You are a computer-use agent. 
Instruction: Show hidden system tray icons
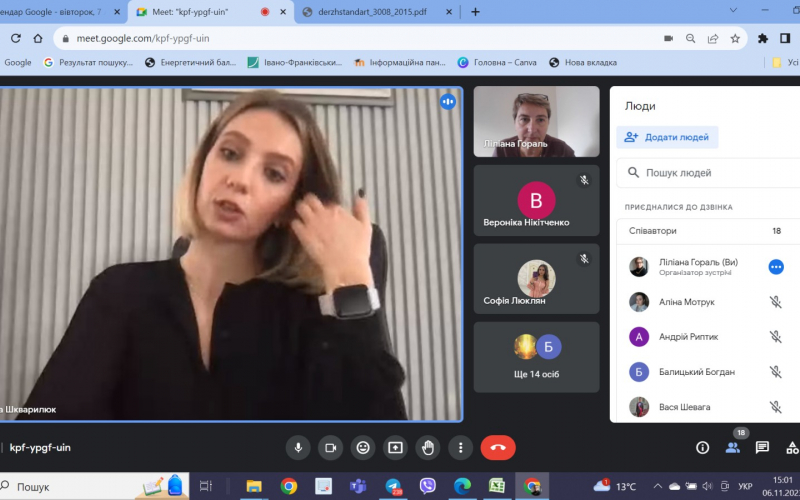[x=658, y=486]
